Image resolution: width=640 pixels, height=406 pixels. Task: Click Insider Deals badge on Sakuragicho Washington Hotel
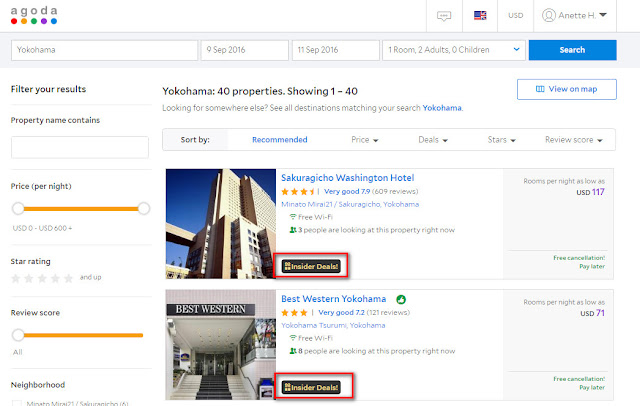pos(311,266)
